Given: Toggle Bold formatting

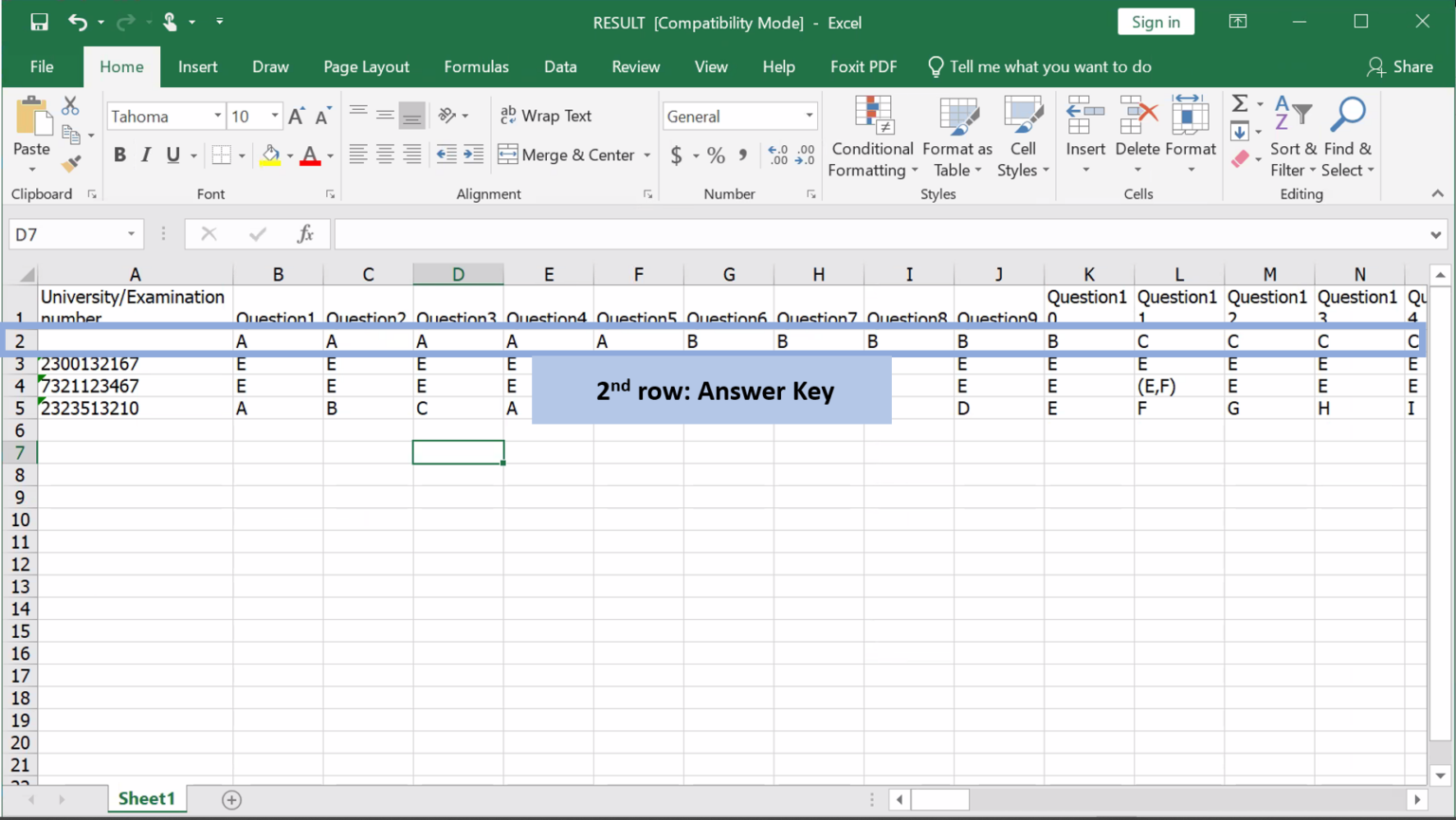Looking at the screenshot, I should (119, 155).
